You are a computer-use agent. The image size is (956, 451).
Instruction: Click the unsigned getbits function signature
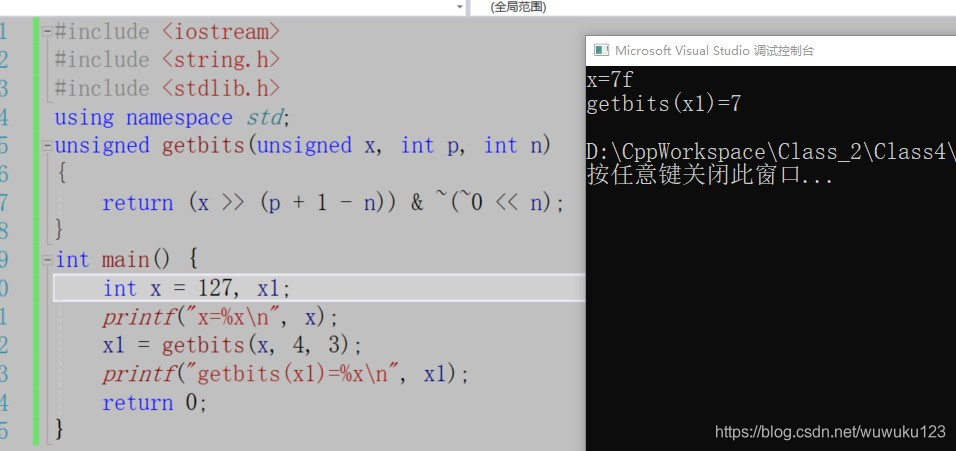(x=303, y=146)
